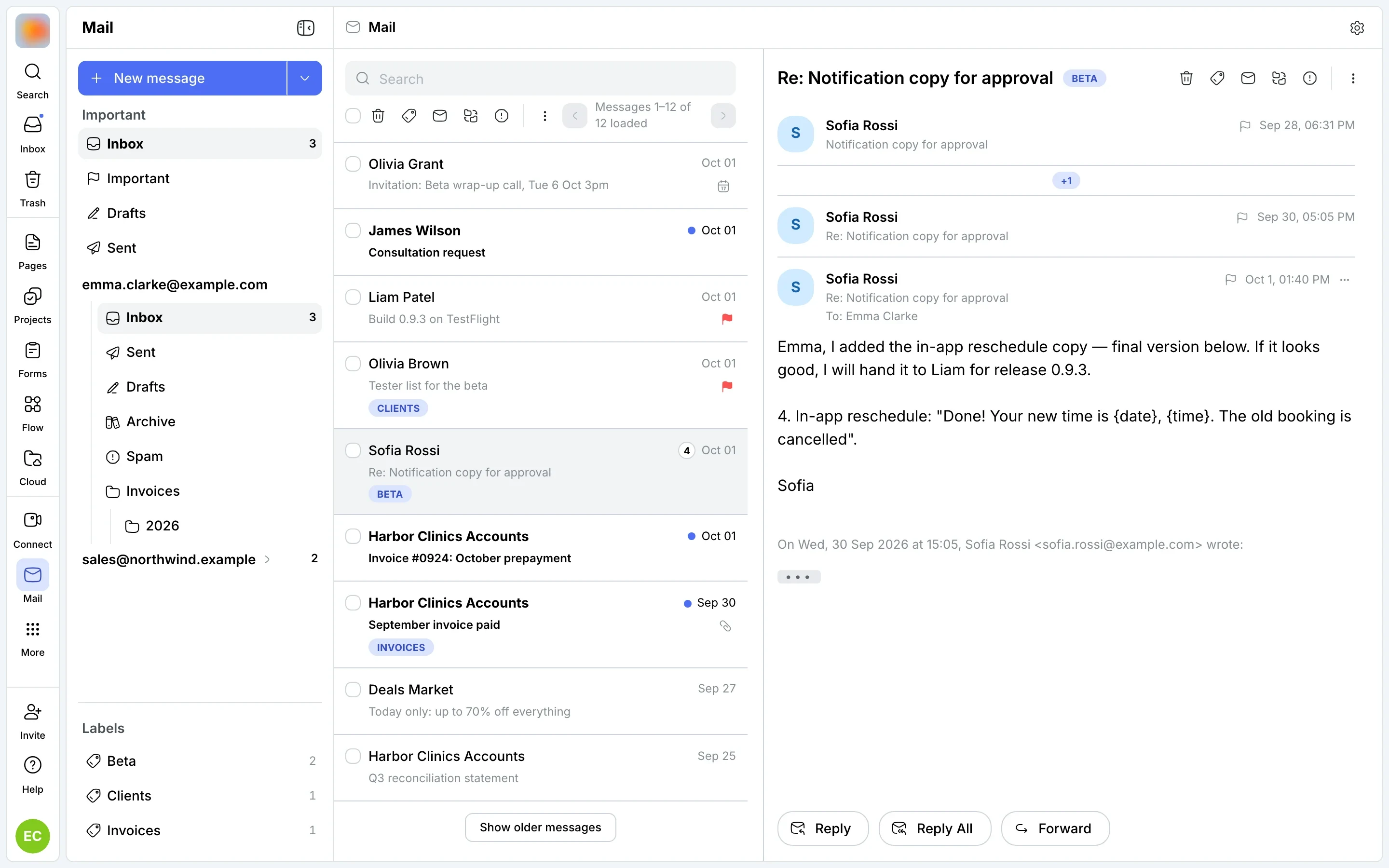Viewport: 1389px width, 868px height.
Task: Open mail settings gear
Action: click(x=1357, y=27)
